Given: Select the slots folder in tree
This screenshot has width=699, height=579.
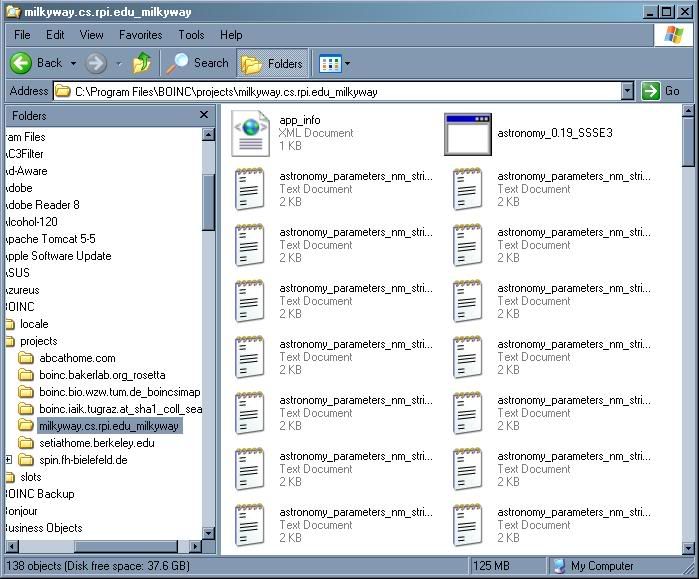Looking at the screenshot, I should (31, 477).
